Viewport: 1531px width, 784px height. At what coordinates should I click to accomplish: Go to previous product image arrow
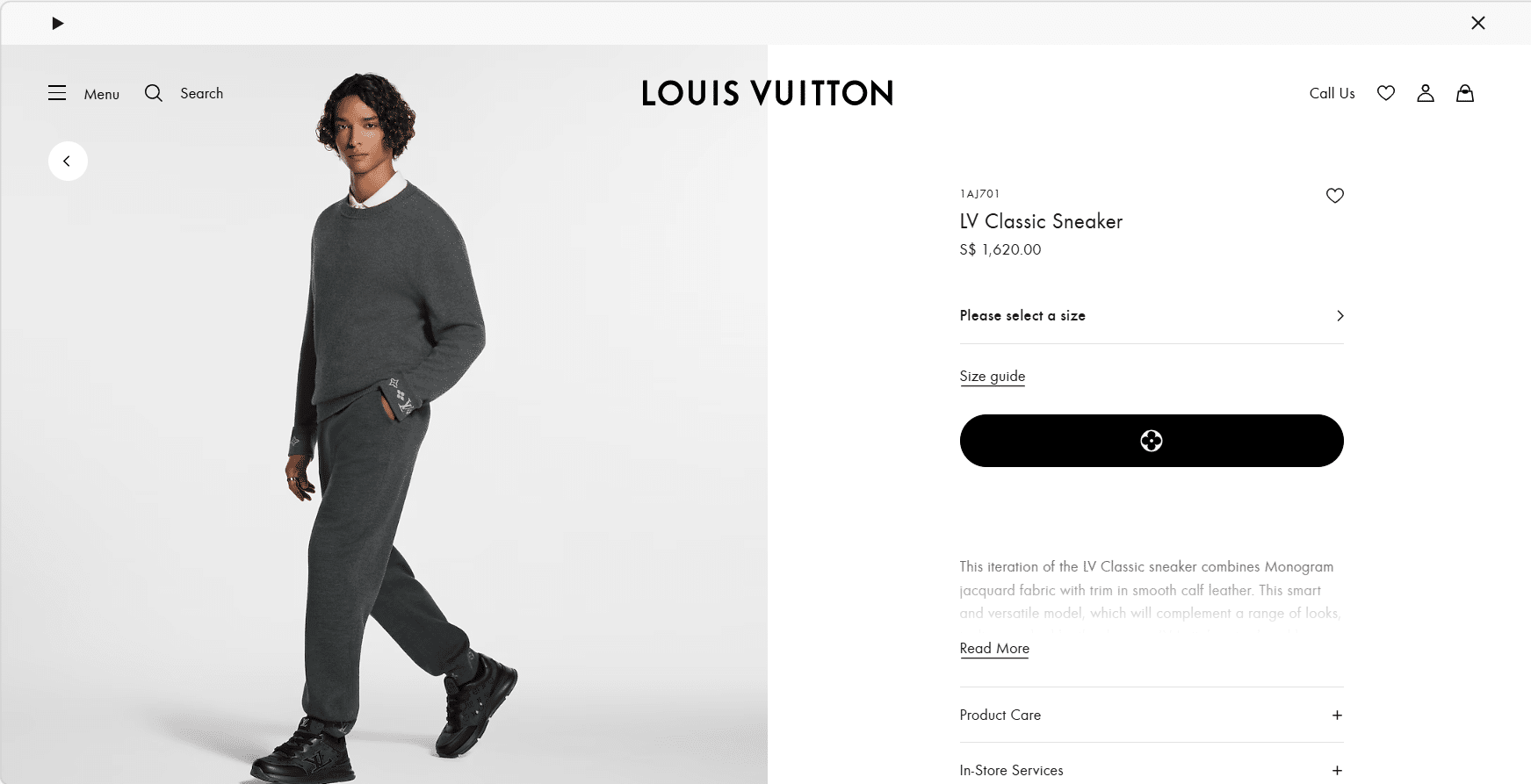(x=68, y=161)
